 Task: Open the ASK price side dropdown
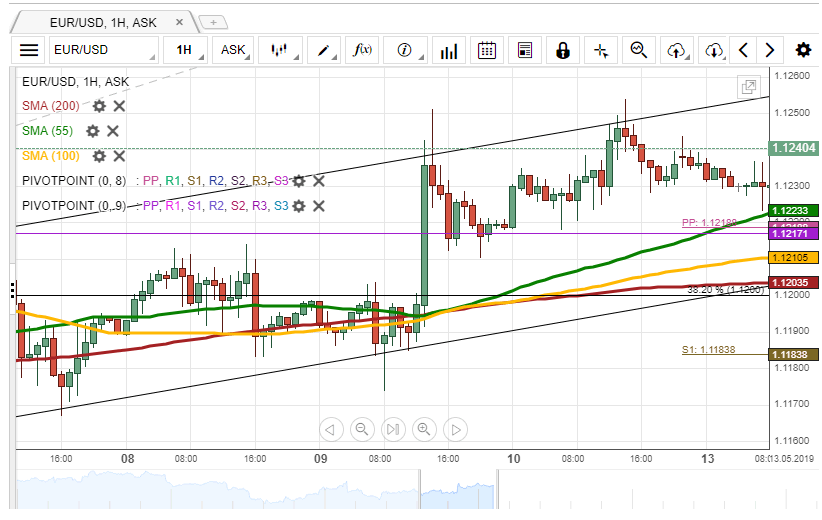click(233, 50)
